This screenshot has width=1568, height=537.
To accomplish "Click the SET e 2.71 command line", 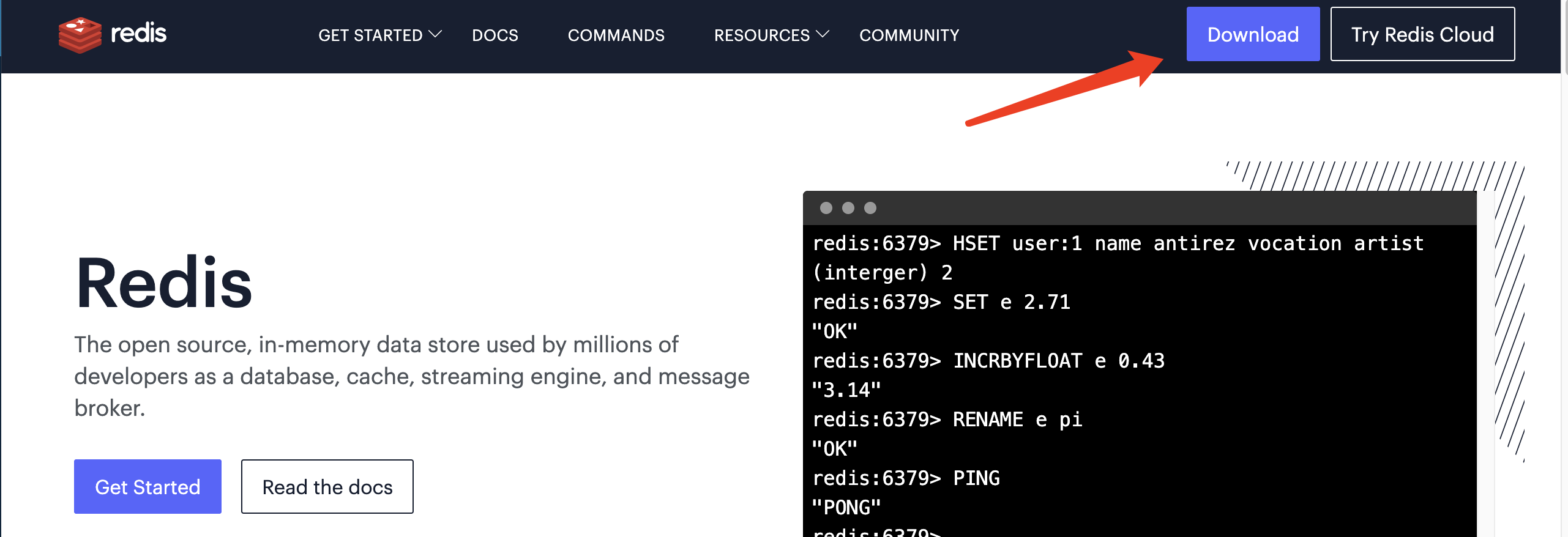I will (941, 302).
